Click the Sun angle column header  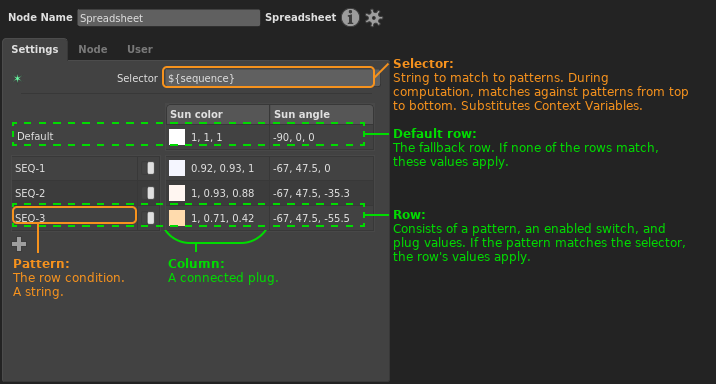(x=321, y=114)
